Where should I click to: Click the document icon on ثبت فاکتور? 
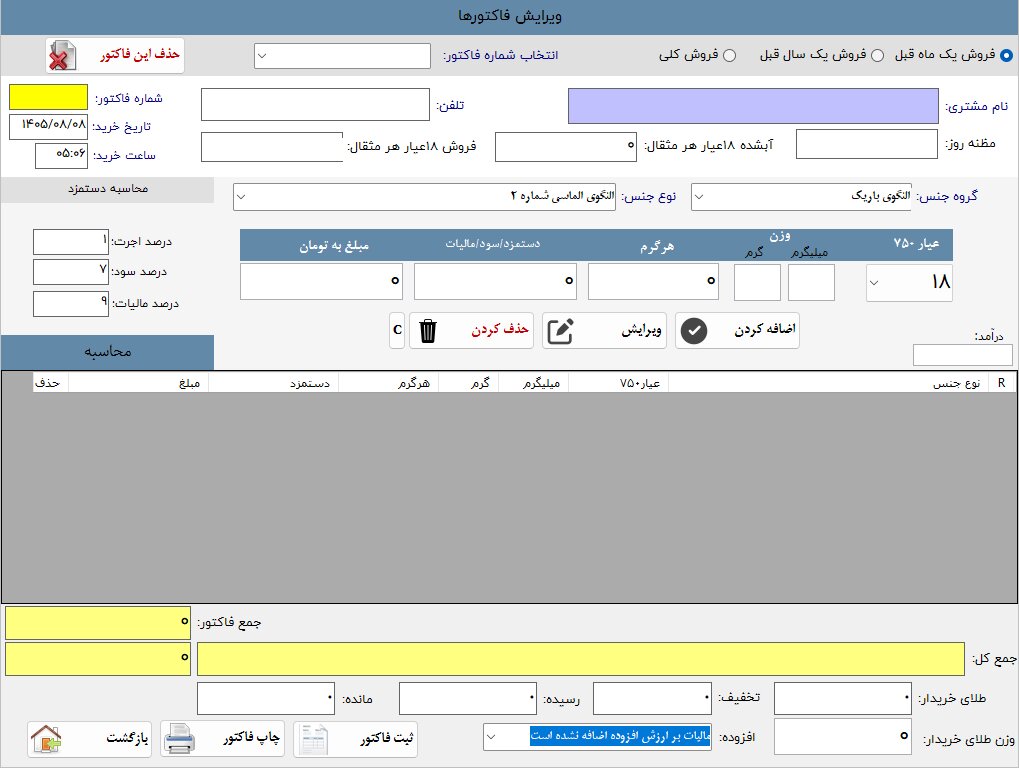point(313,739)
